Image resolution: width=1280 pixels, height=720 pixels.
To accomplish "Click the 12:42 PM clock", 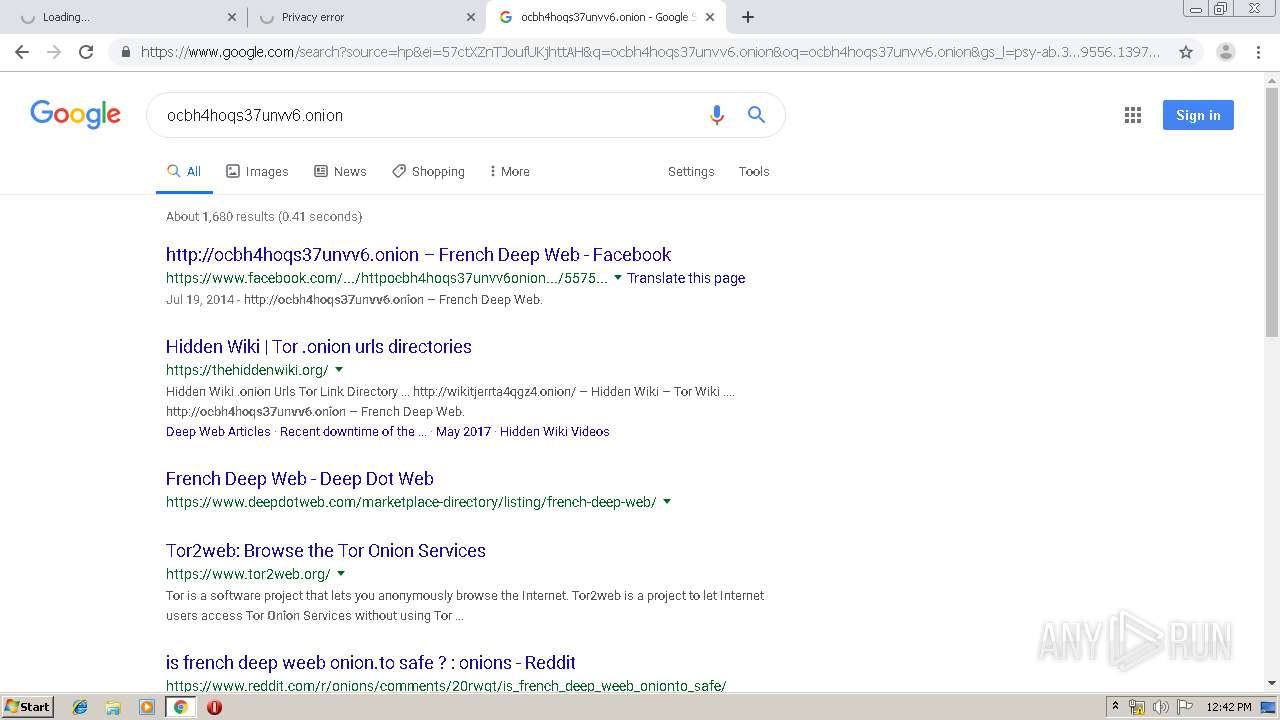I will coord(1229,707).
